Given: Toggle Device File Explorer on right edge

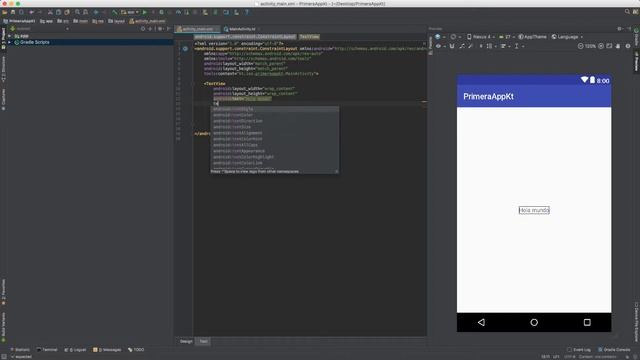Looking at the screenshot, I should tap(636, 322).
